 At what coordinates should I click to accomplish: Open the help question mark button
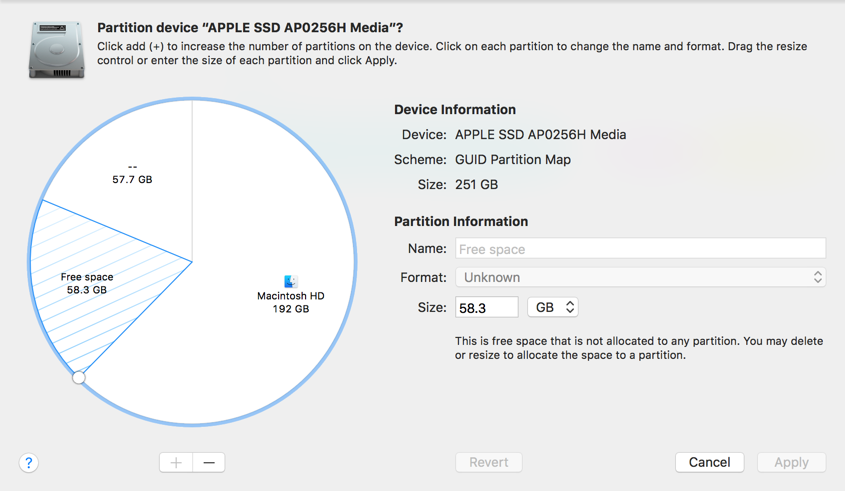(29, 462)
